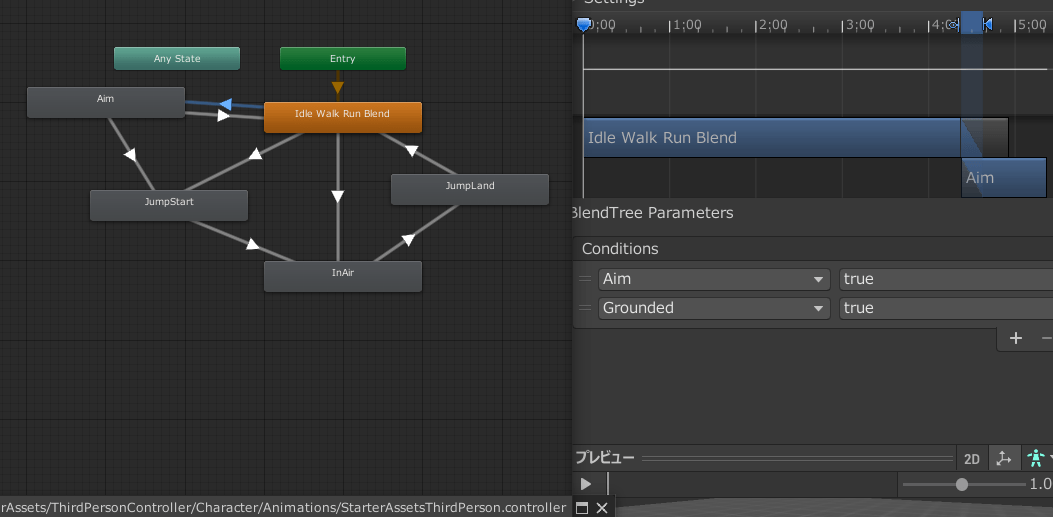Select the InAir state node

click(342, 277)
